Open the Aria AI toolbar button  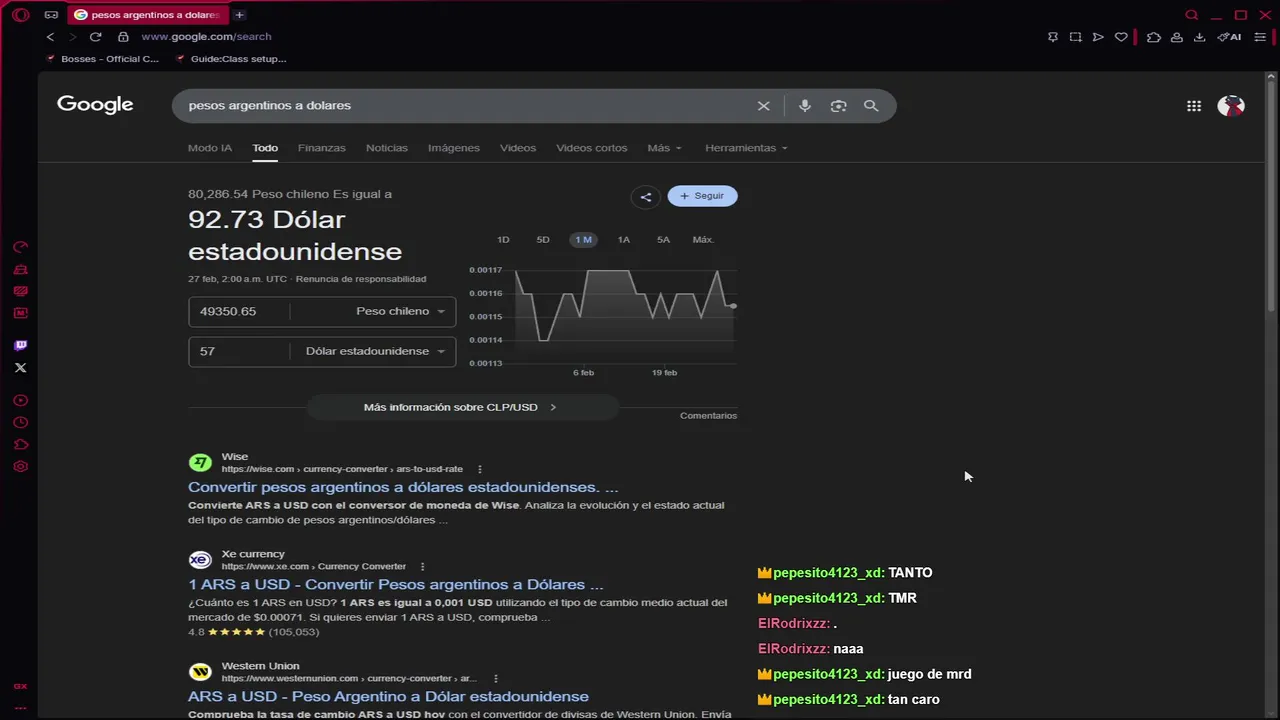(x=1229, y=37)
